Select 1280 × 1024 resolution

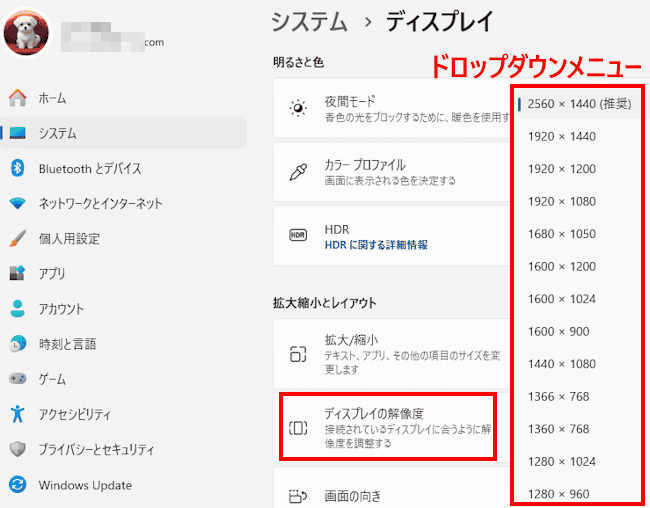pos(562,462)
